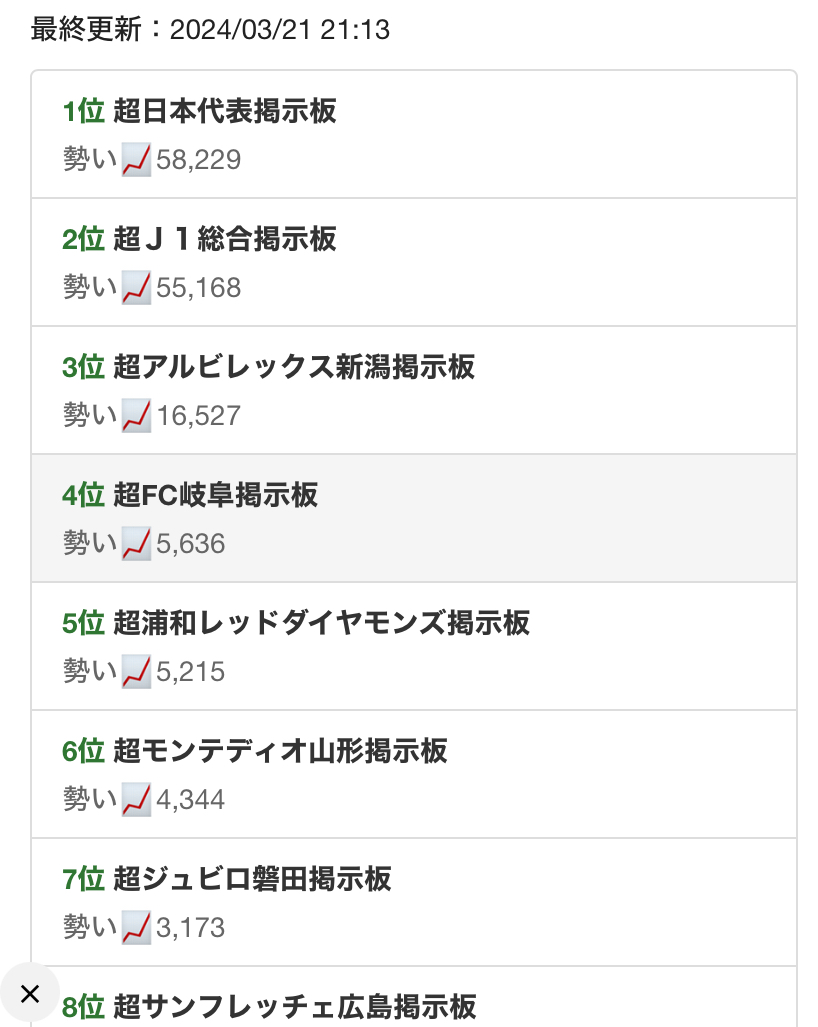The height and width of the screenshot is (1027, 818).
Task: Click the 最終更新 timestamp text
Action: (x=210, y=29)
